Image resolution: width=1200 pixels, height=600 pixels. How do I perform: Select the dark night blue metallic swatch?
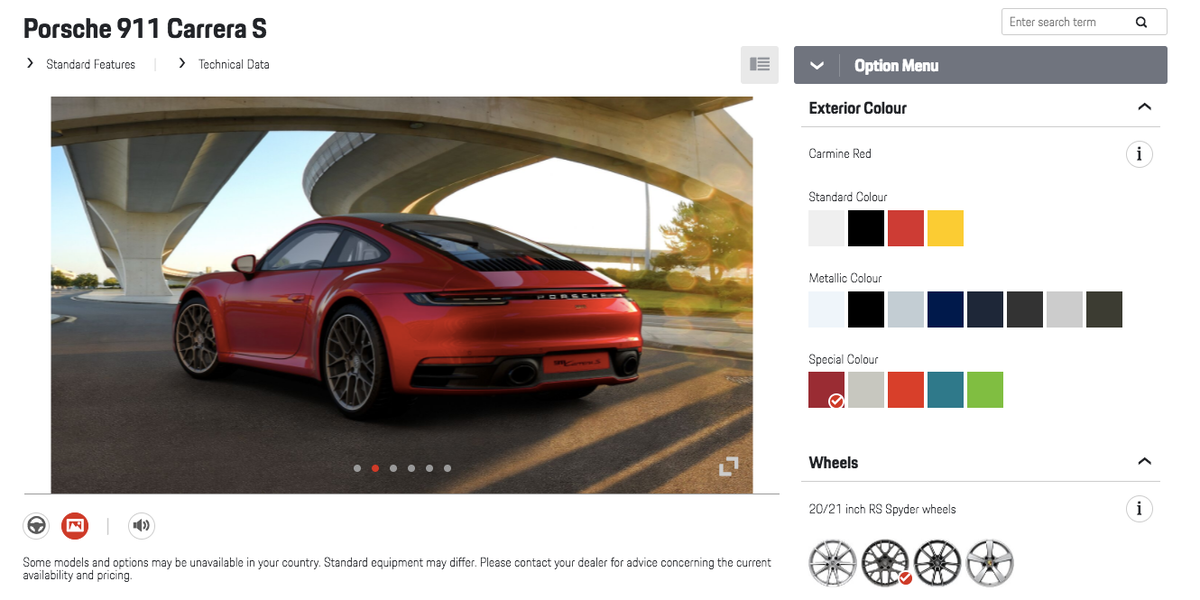point(985,309)
